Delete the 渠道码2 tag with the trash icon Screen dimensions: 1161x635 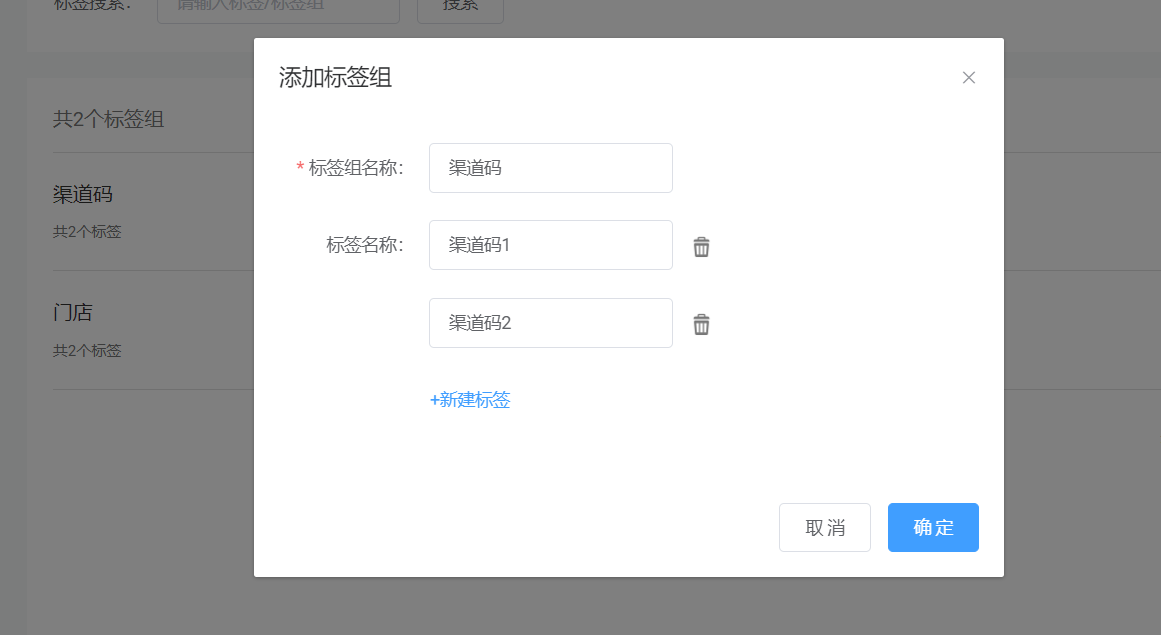pos(701,324)
